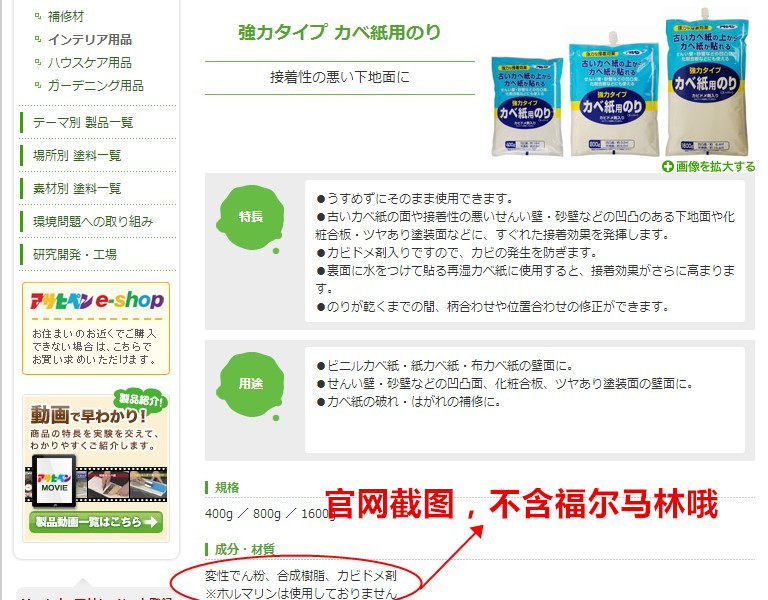The width and height of the screenshot is (768, 600).
Task: Click the 800g product package image
Action: click(x=614, y=95)
